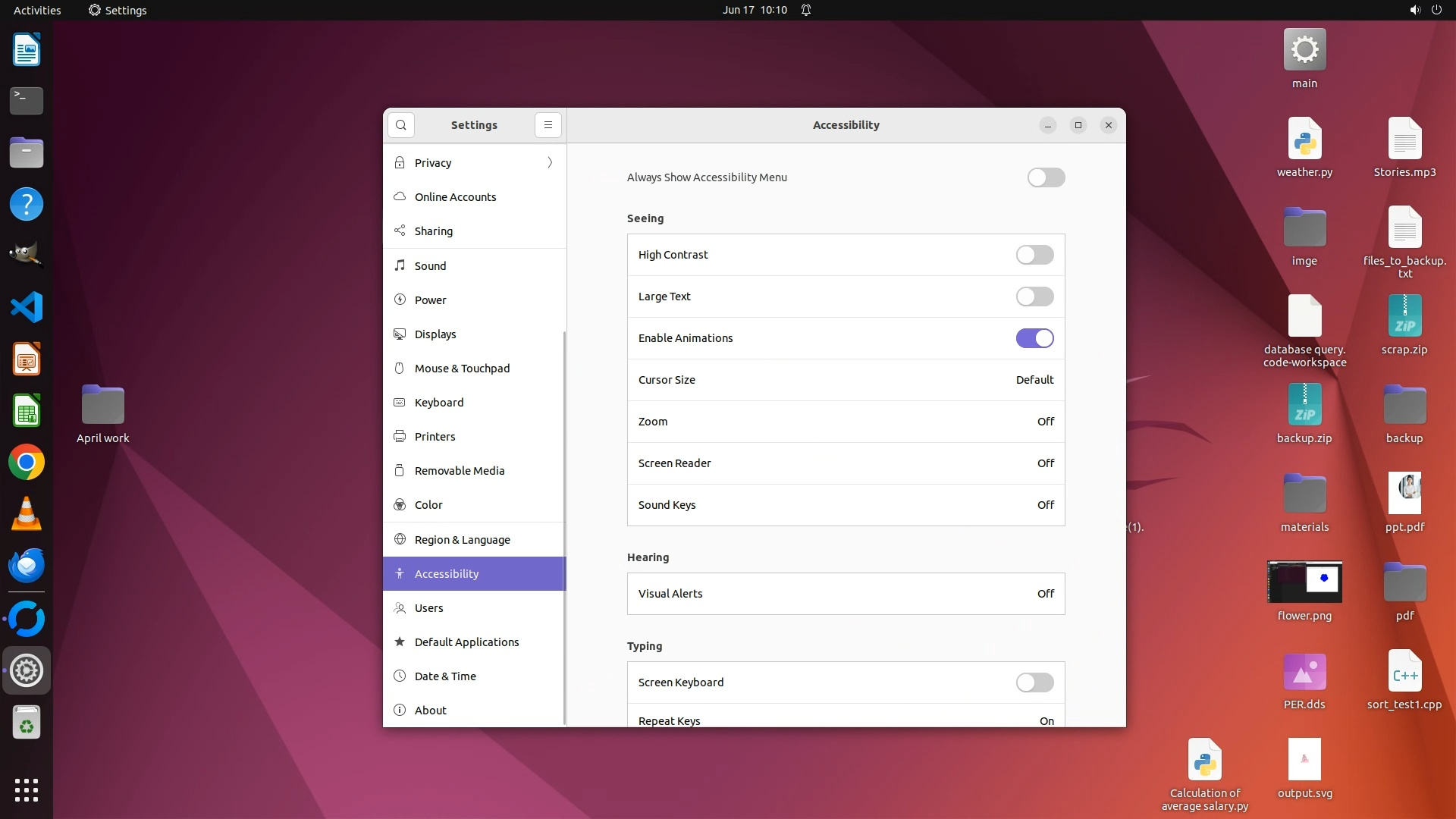The width and height of the screenshot is (1456, 819).
Task: Open Screen Reader settings row
Action: point(846,463)
